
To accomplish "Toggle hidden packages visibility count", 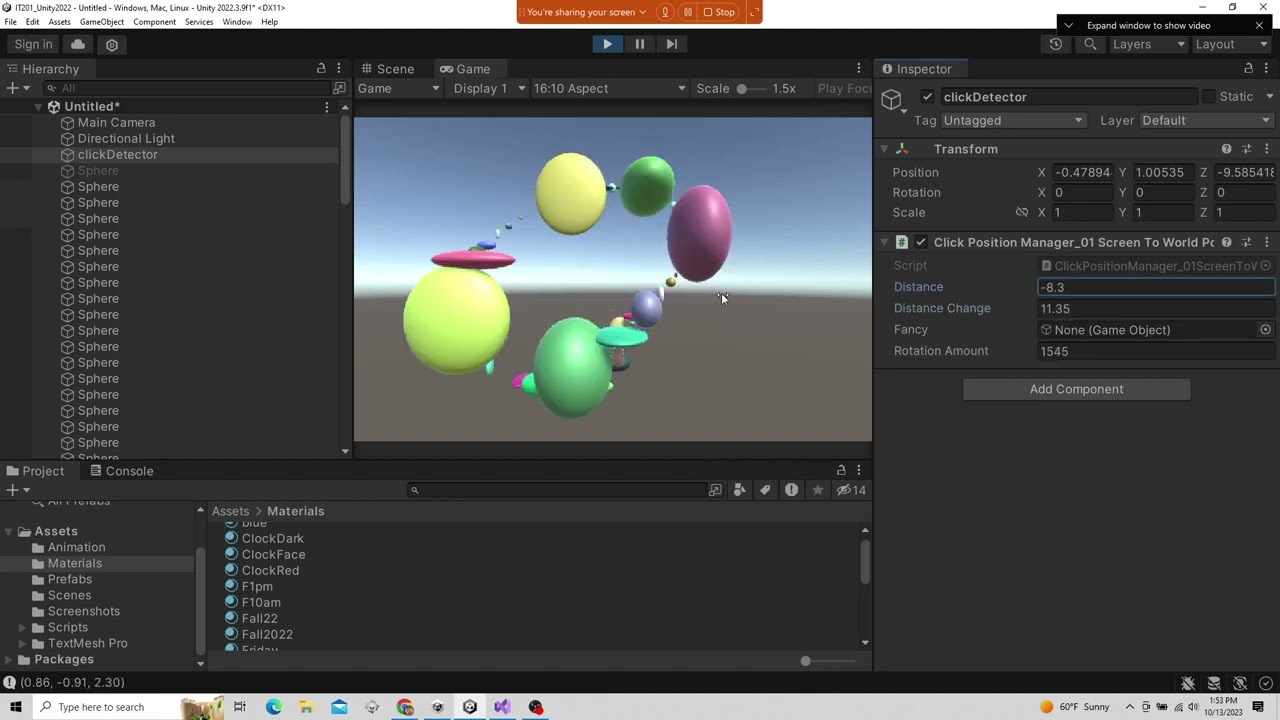I will (851, 490).
